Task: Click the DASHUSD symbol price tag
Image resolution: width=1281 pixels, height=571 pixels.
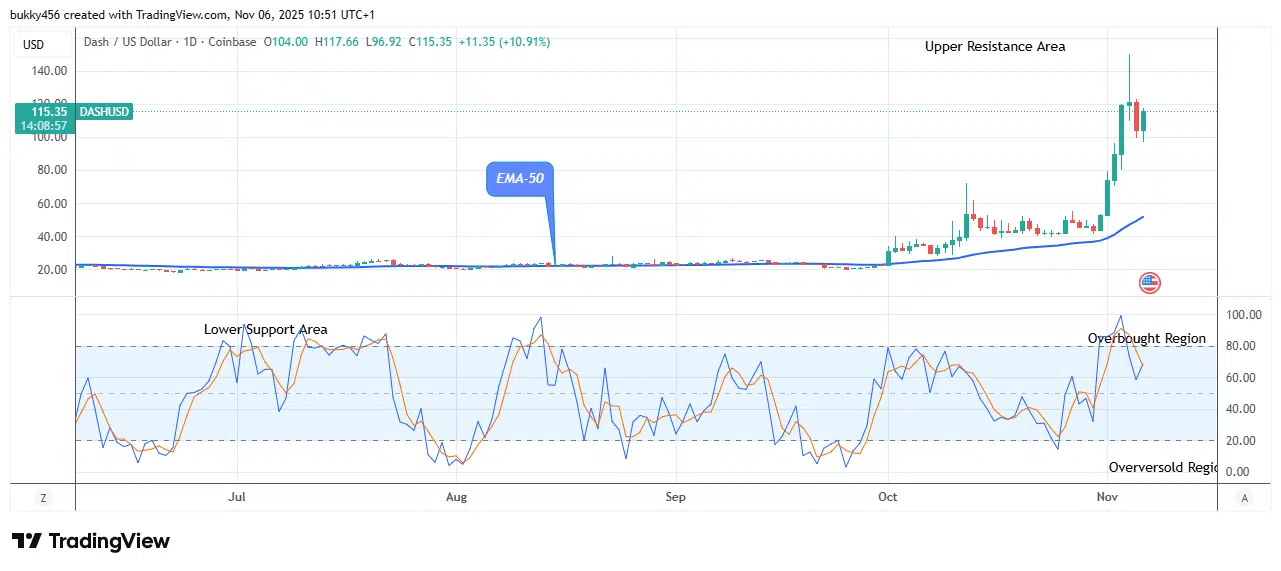Action: (104, 112)
